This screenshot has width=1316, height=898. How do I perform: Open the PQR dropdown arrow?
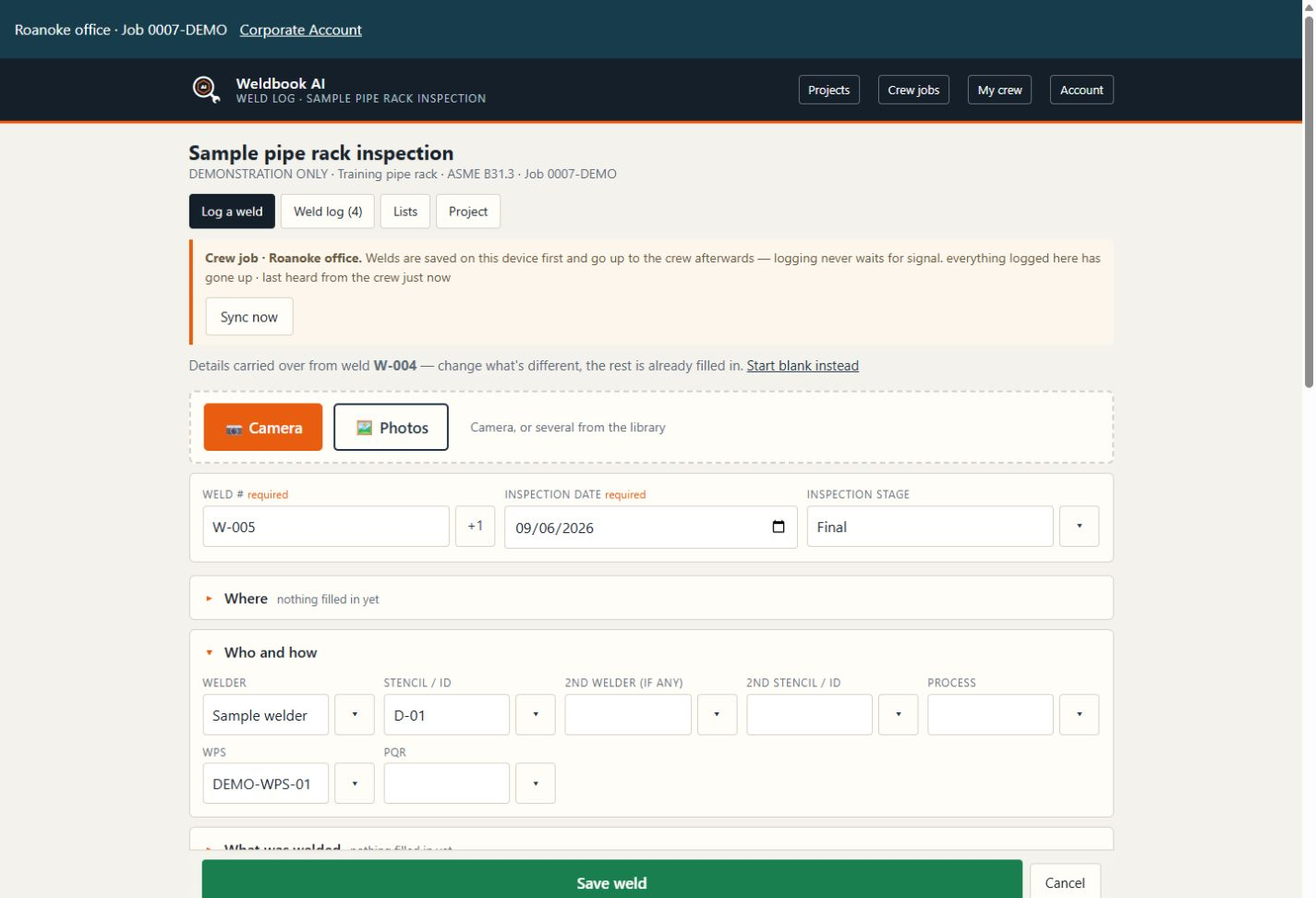pos(536,783)
